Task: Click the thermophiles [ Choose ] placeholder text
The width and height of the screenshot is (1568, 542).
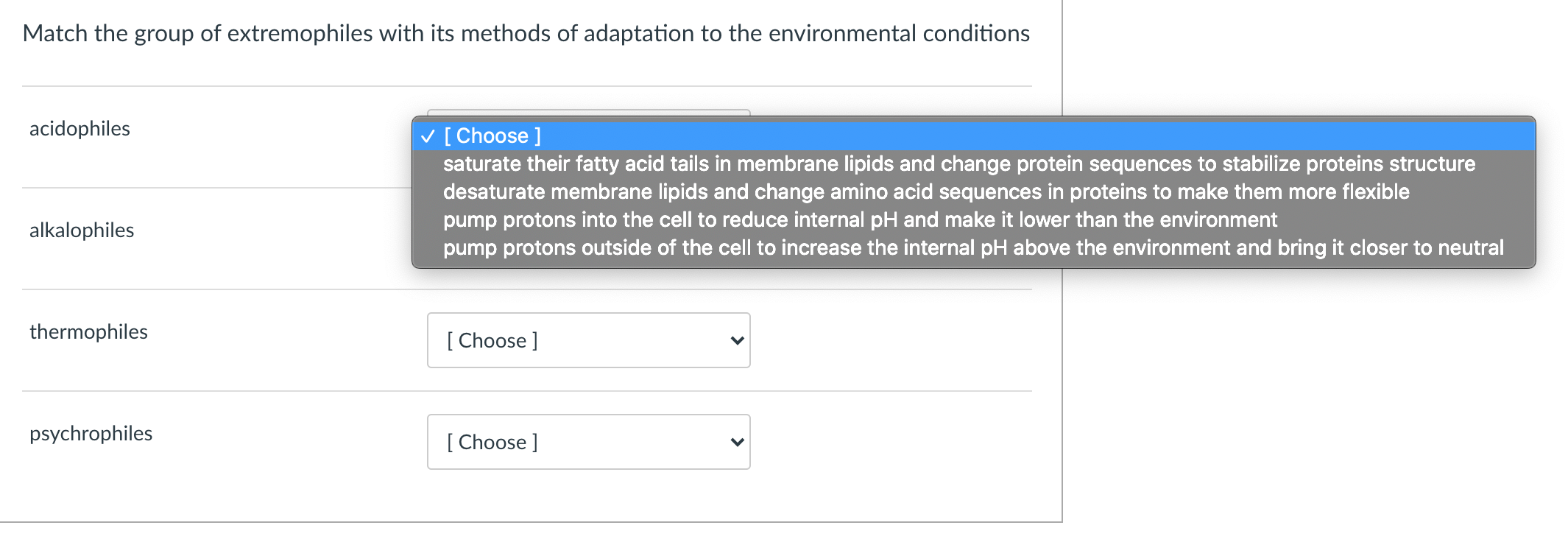Action: click(x=492, y=339)
